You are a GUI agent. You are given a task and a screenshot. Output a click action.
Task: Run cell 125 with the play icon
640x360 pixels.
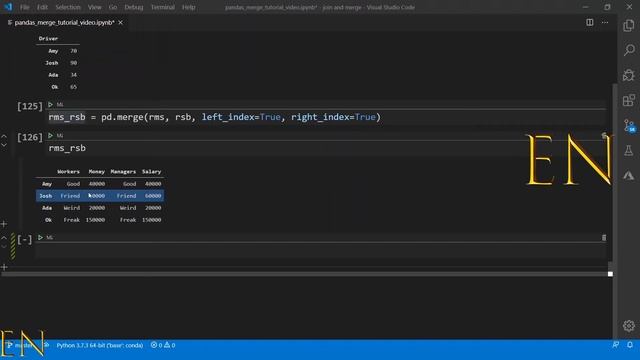pos(51,105)
